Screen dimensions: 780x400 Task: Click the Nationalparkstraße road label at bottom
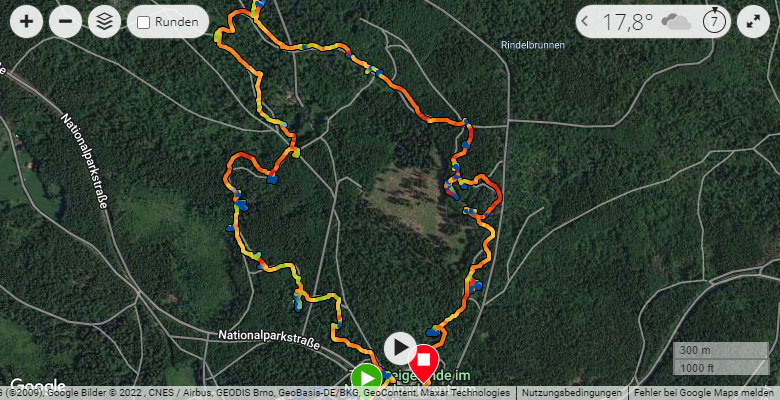click(269, 339)
